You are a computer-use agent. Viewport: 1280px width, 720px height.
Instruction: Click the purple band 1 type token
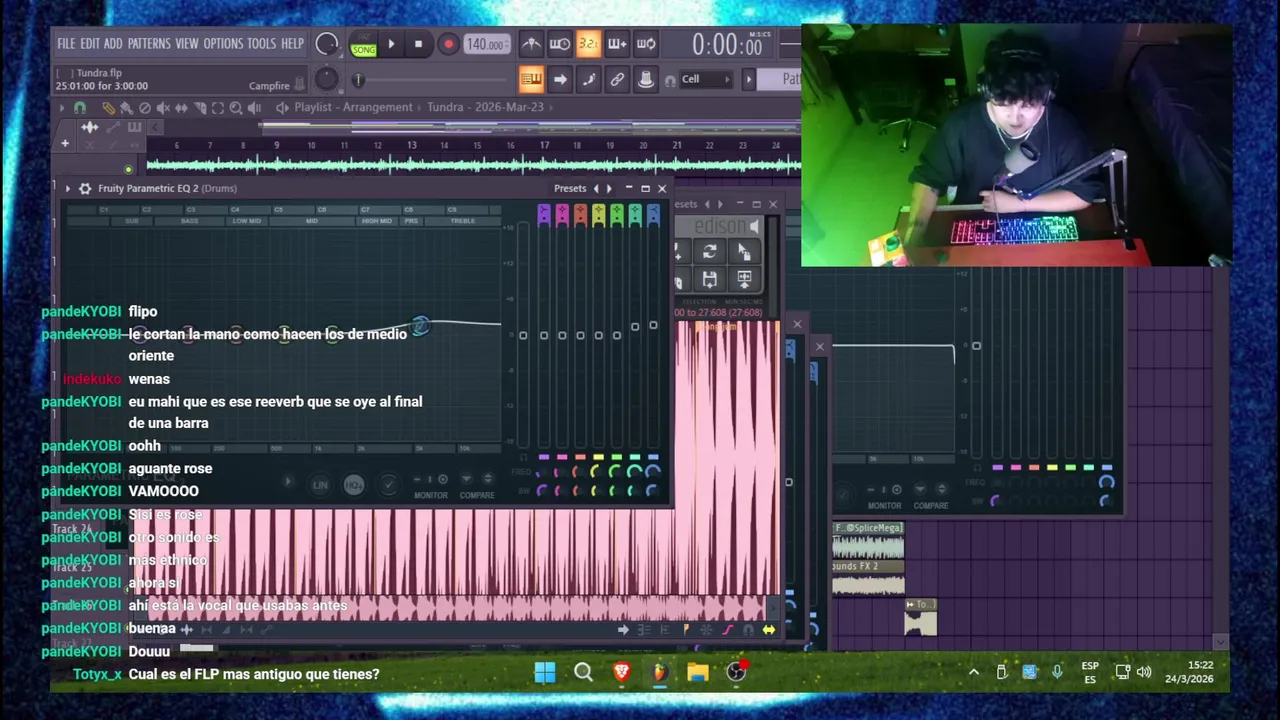click(x=544, y=214)
